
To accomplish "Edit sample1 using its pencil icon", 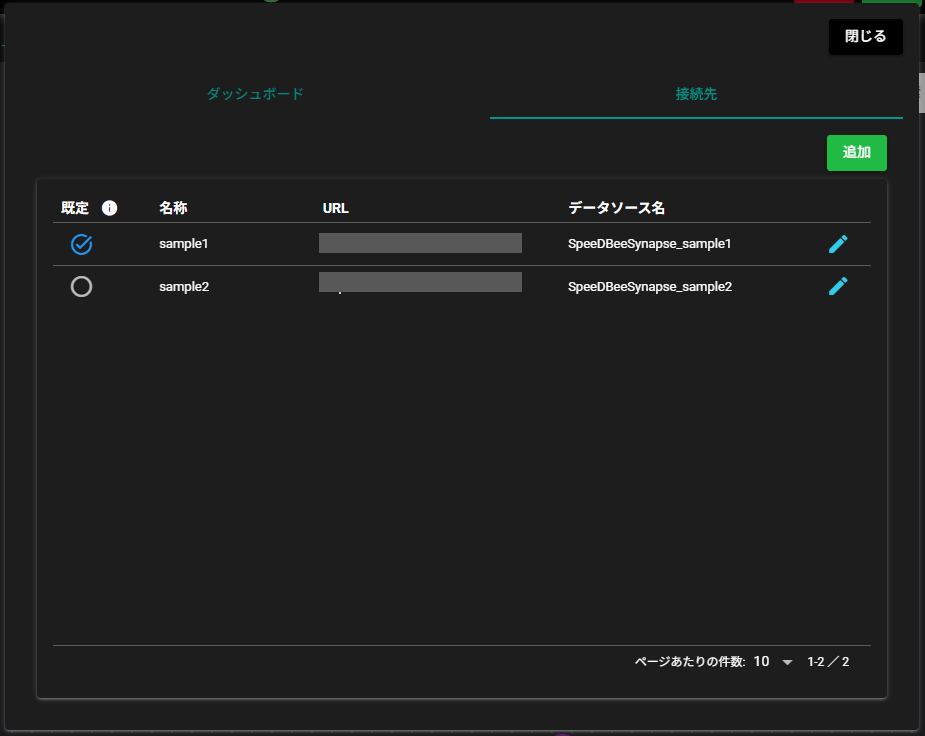I will click(838, 244).
